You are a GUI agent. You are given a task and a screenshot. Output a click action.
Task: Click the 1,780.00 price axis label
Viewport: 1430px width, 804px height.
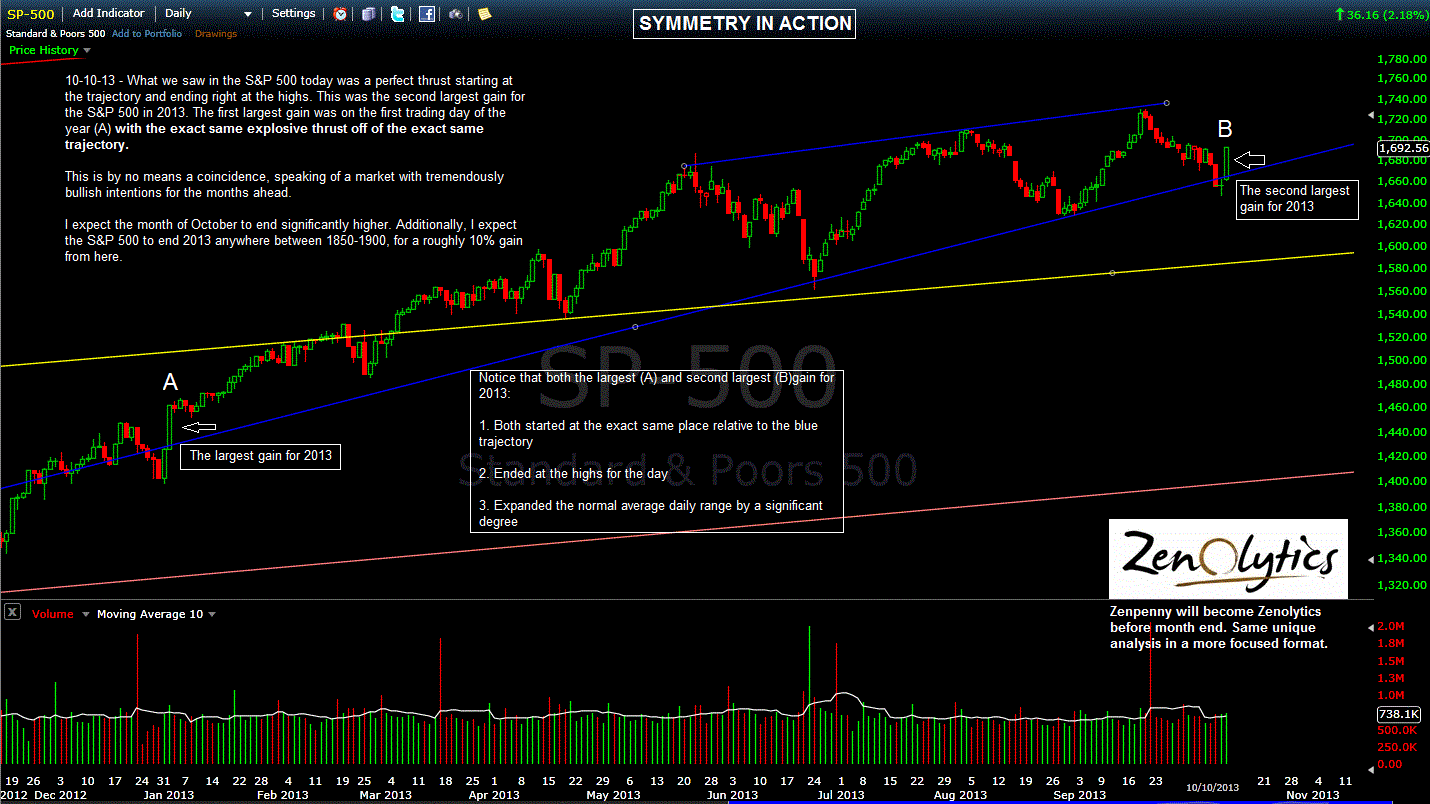click(x=1401, y=59)
